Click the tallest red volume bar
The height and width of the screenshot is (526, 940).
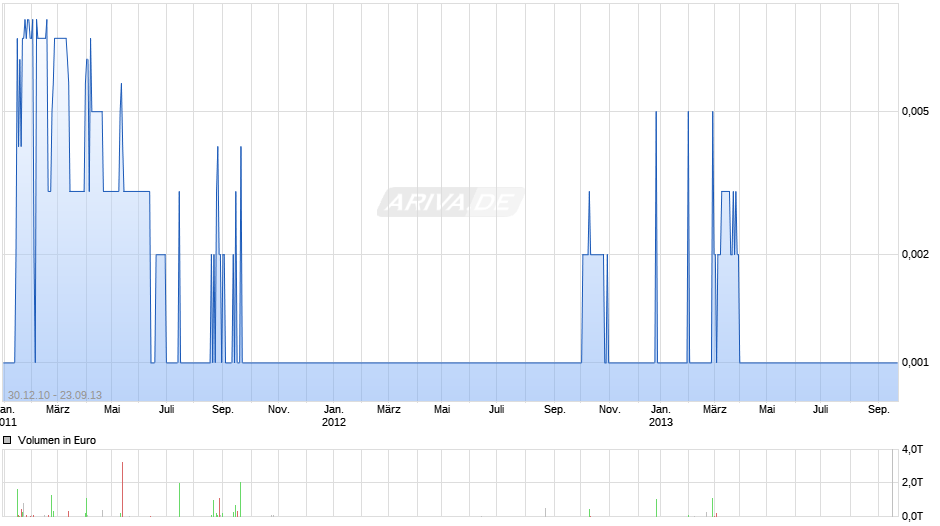point(122,489)
